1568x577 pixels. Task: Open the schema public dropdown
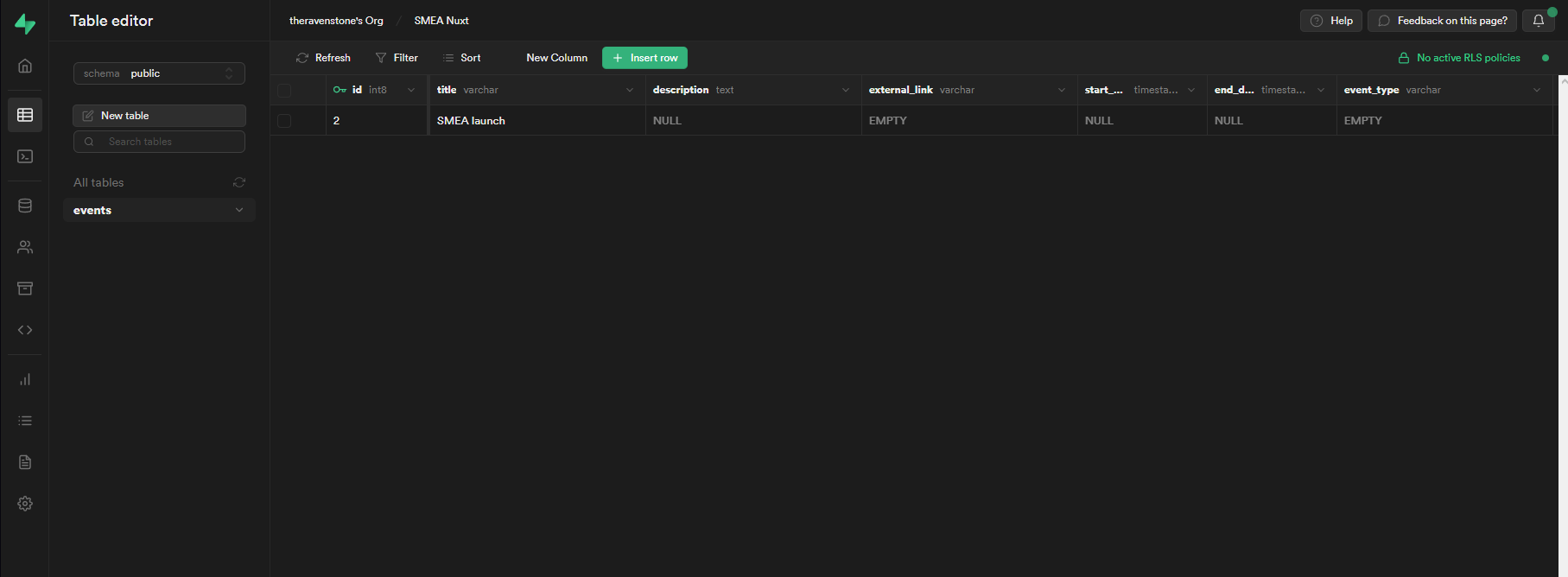coord(159,73)
